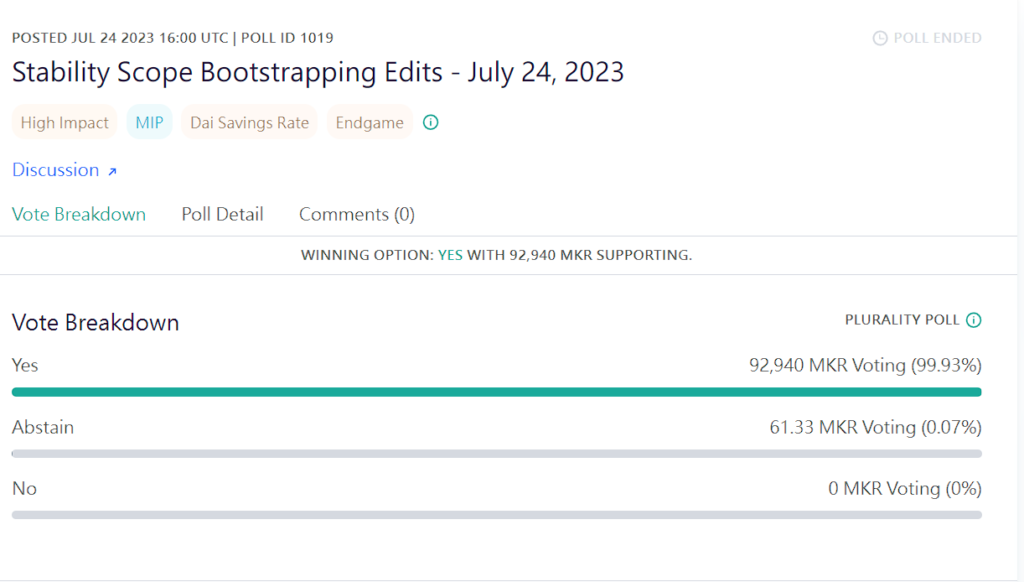
Task: Click the info icon beside the Endgame tag
Action: [x=431, y=123]
